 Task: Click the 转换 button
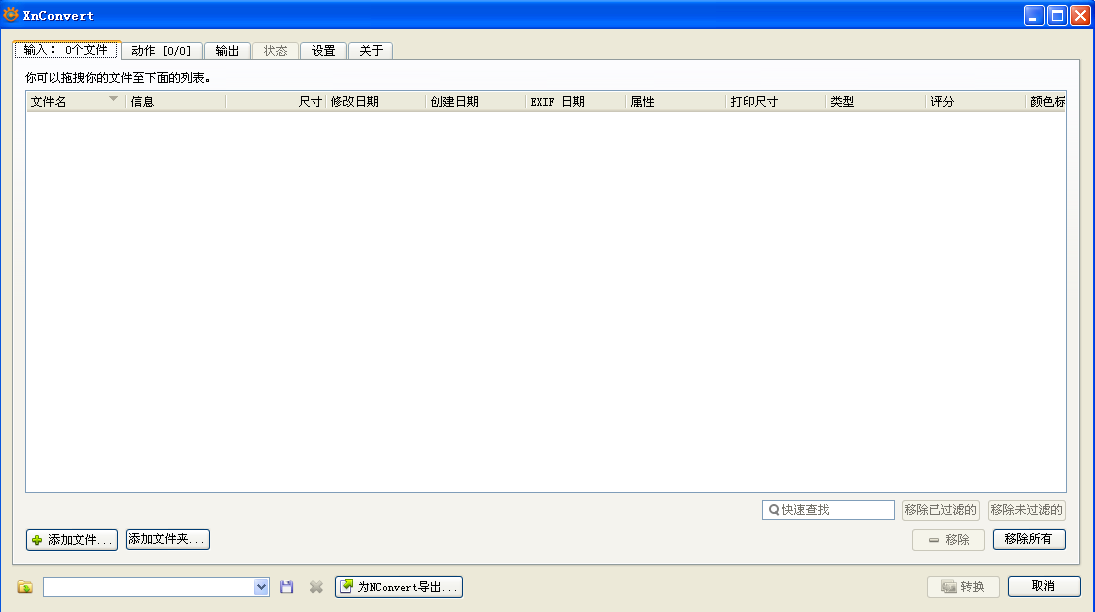click(x=963, y=587)
